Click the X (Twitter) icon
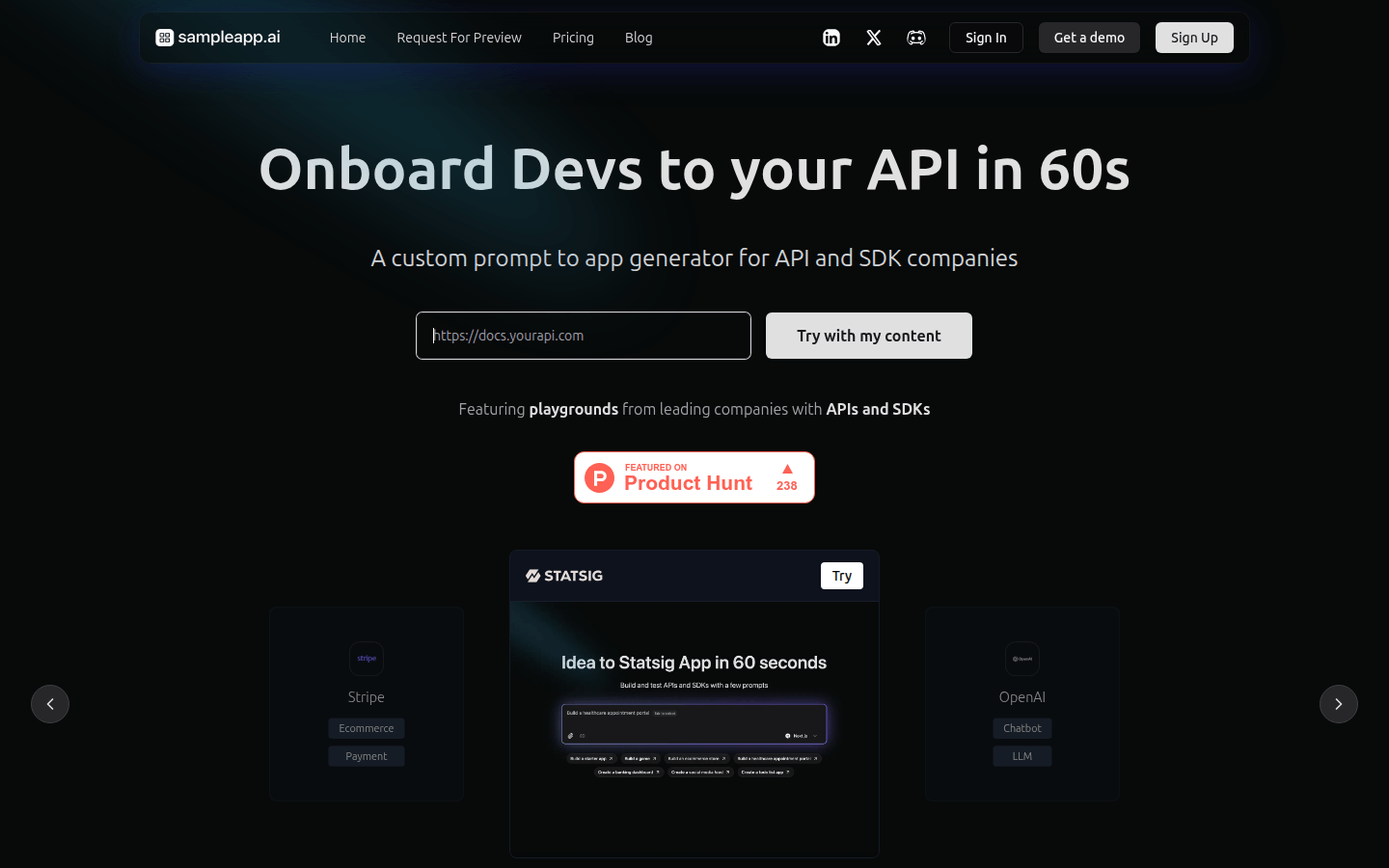The image size is (1389, 868). [x=874, y=38]
